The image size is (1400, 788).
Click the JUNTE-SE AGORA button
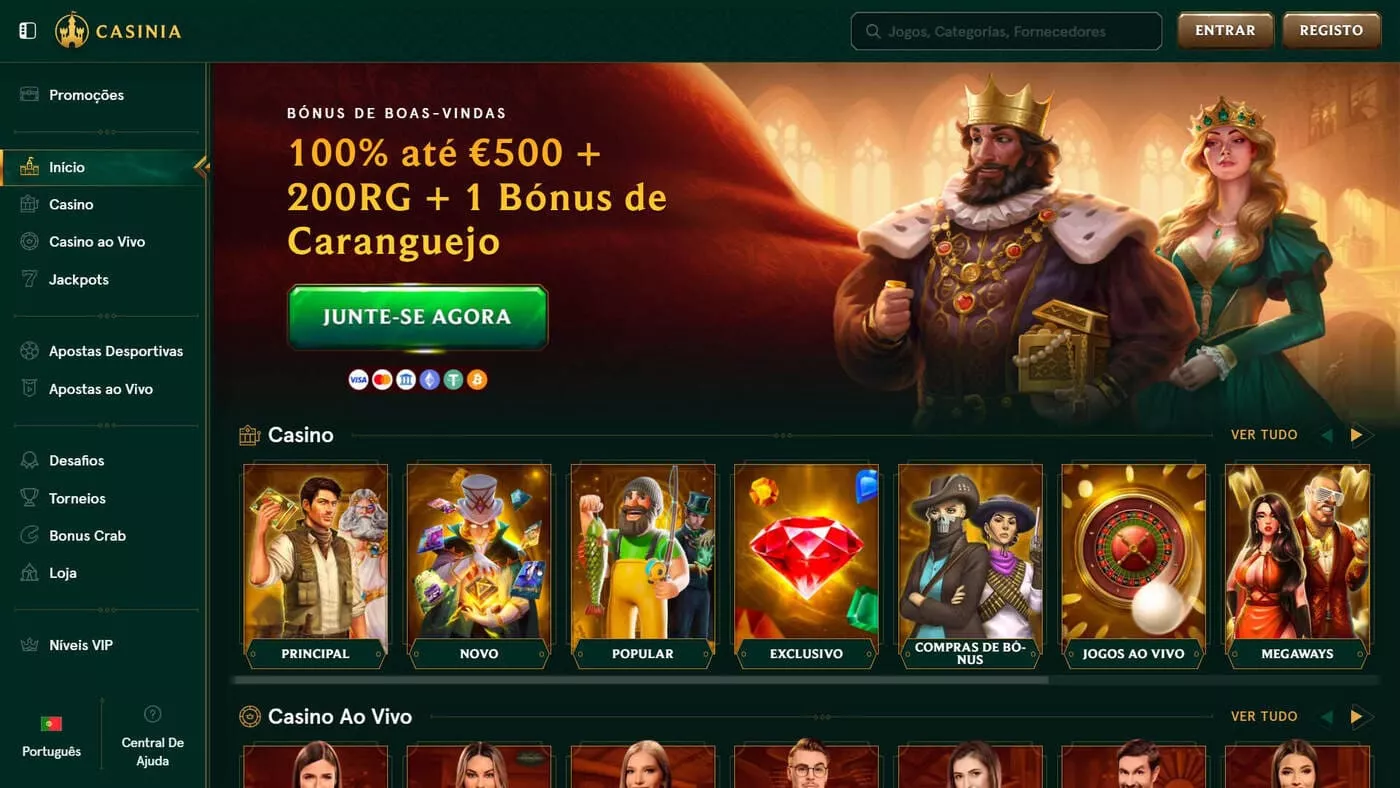point(418,317)
